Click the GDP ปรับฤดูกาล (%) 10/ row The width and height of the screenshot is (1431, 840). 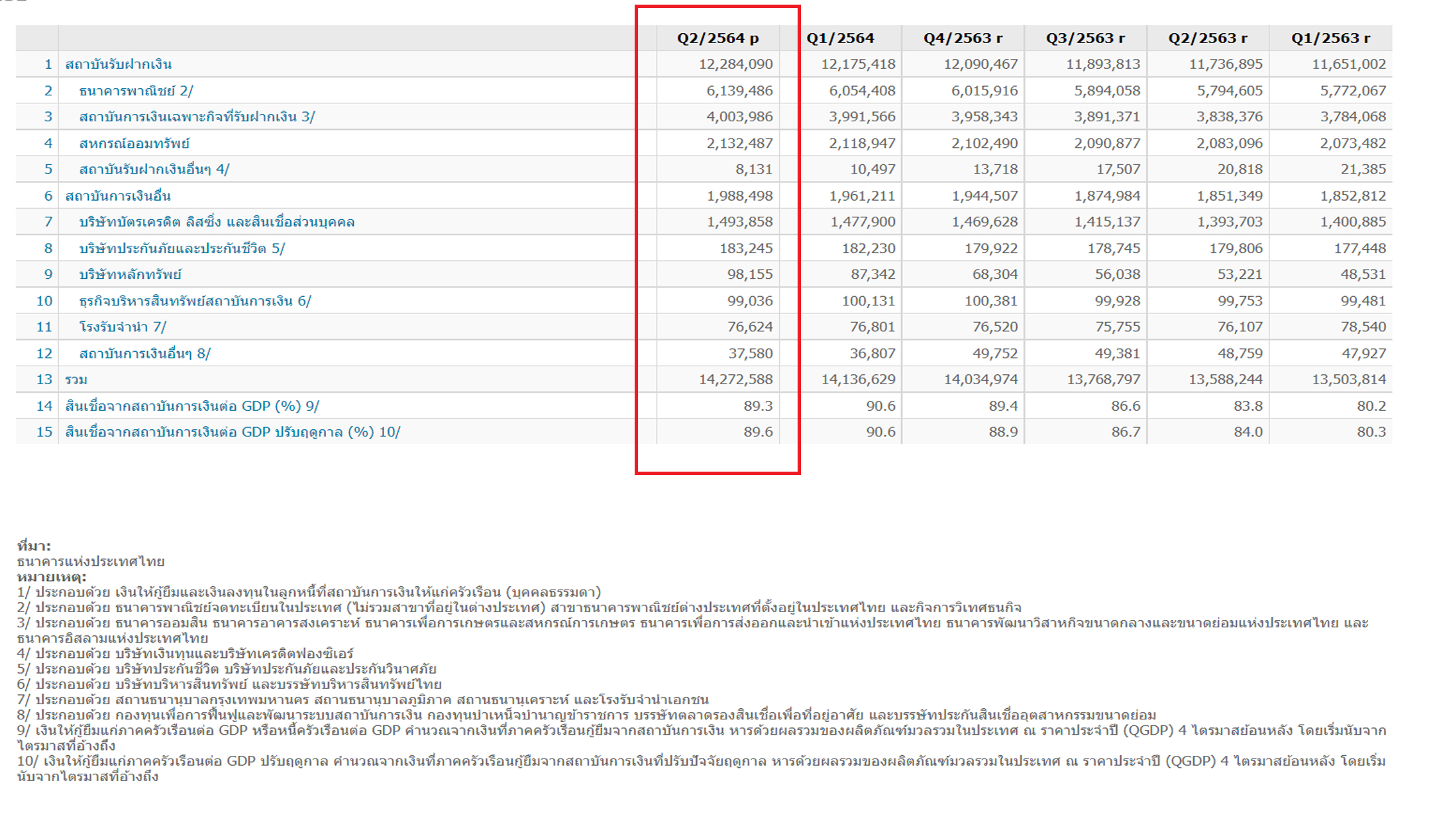pos(233,432)
